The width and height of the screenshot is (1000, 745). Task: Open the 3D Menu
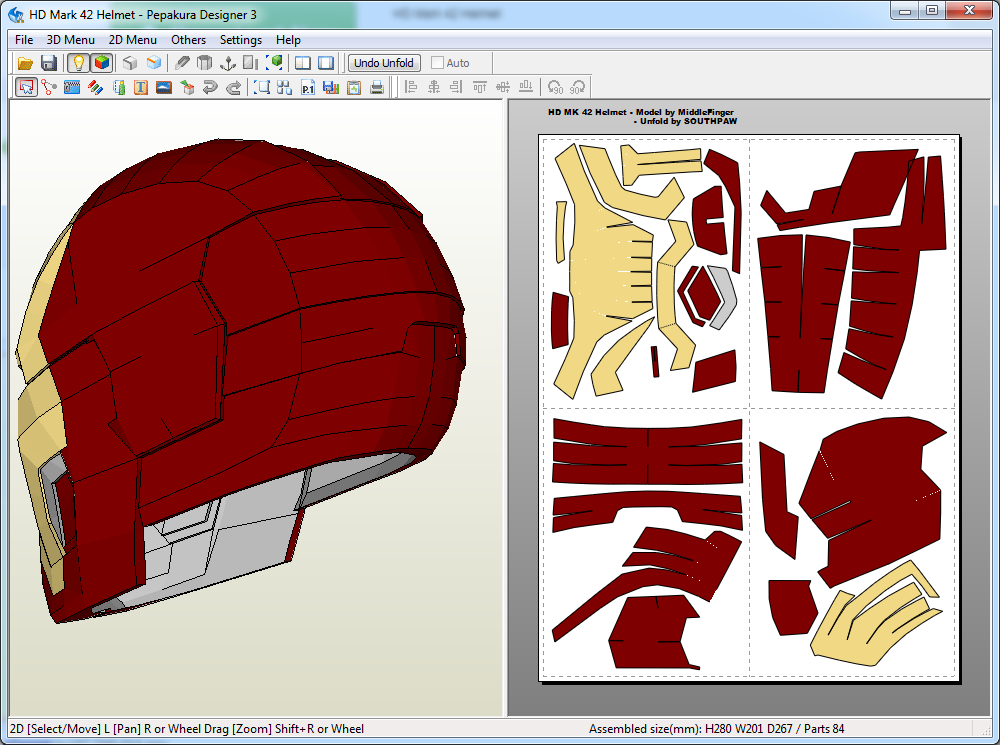click(71, 40)
